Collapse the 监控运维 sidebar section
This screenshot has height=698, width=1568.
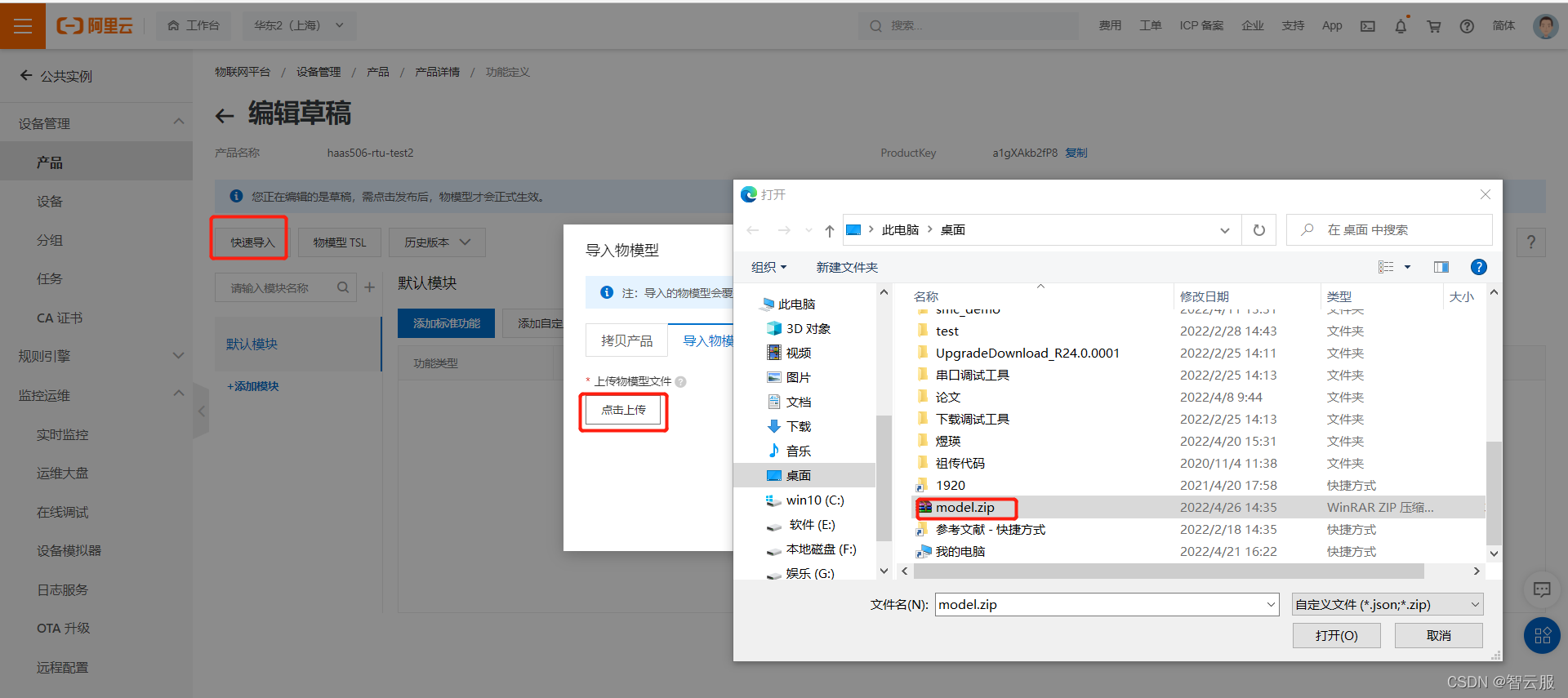tap(179, 394)
